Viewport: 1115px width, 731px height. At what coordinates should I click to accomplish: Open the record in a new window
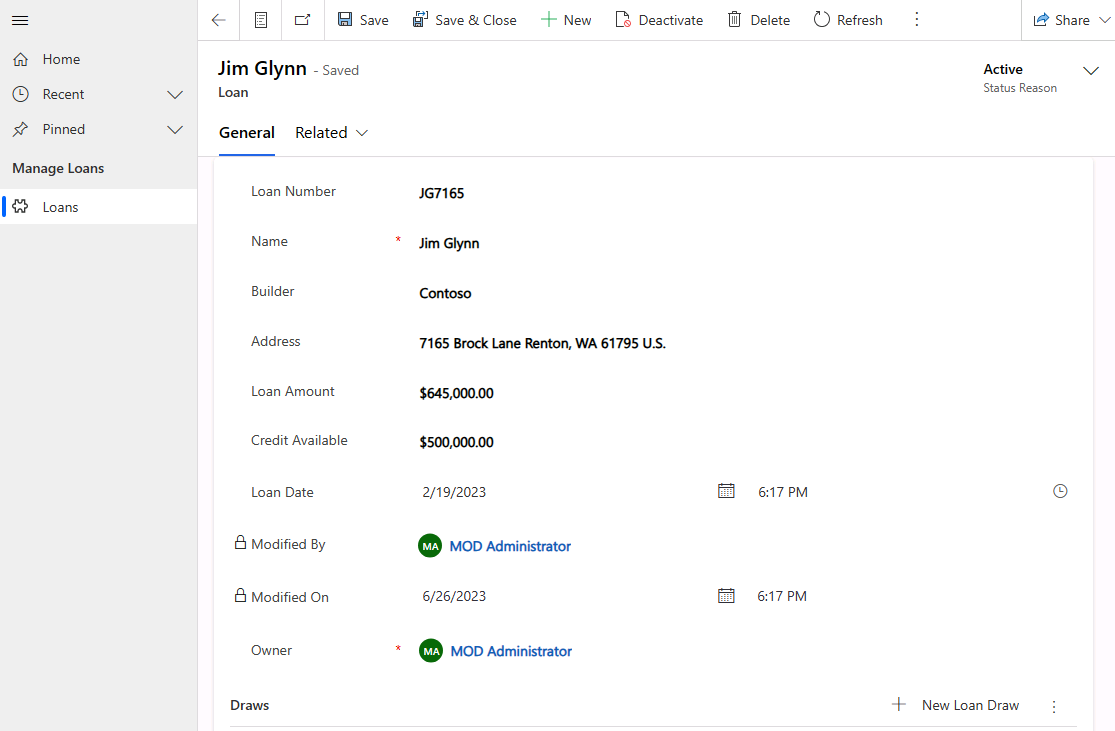(302, 19)
